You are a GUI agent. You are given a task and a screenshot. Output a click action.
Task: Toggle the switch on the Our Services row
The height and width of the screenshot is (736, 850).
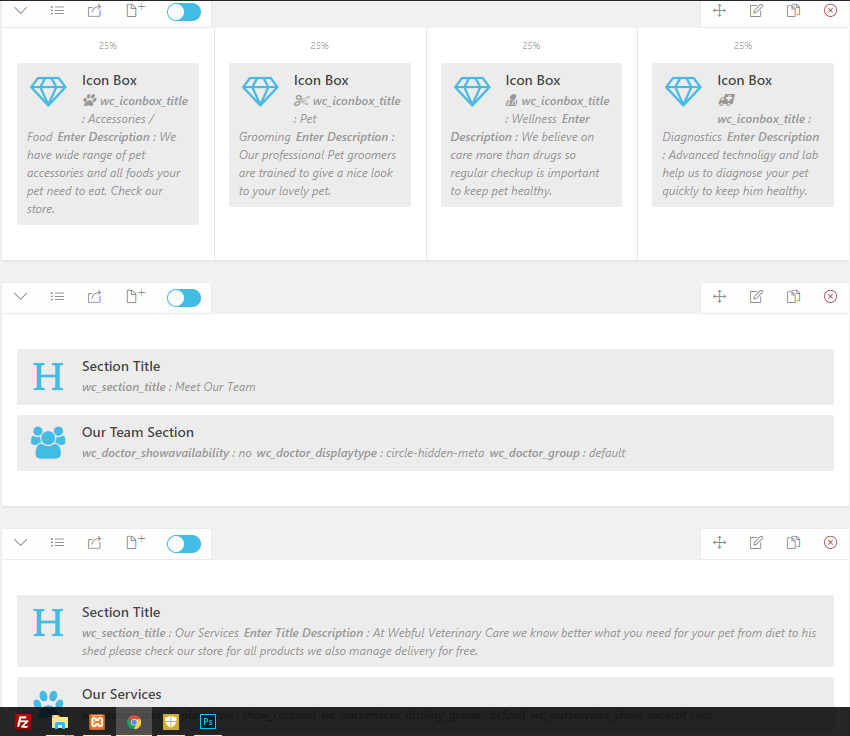pos(184,544)
